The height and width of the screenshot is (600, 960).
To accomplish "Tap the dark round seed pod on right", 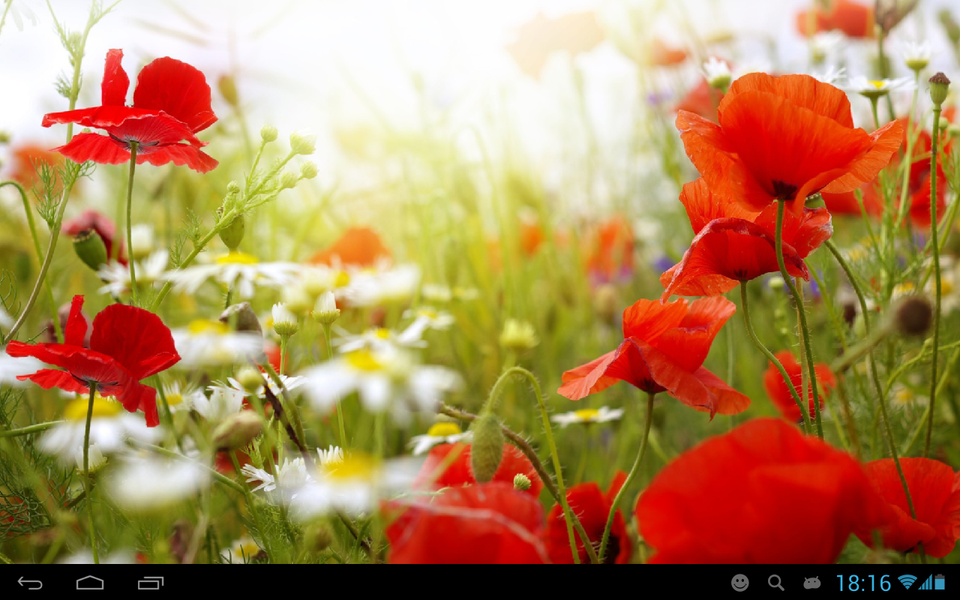I will click(x=912, y=315).
